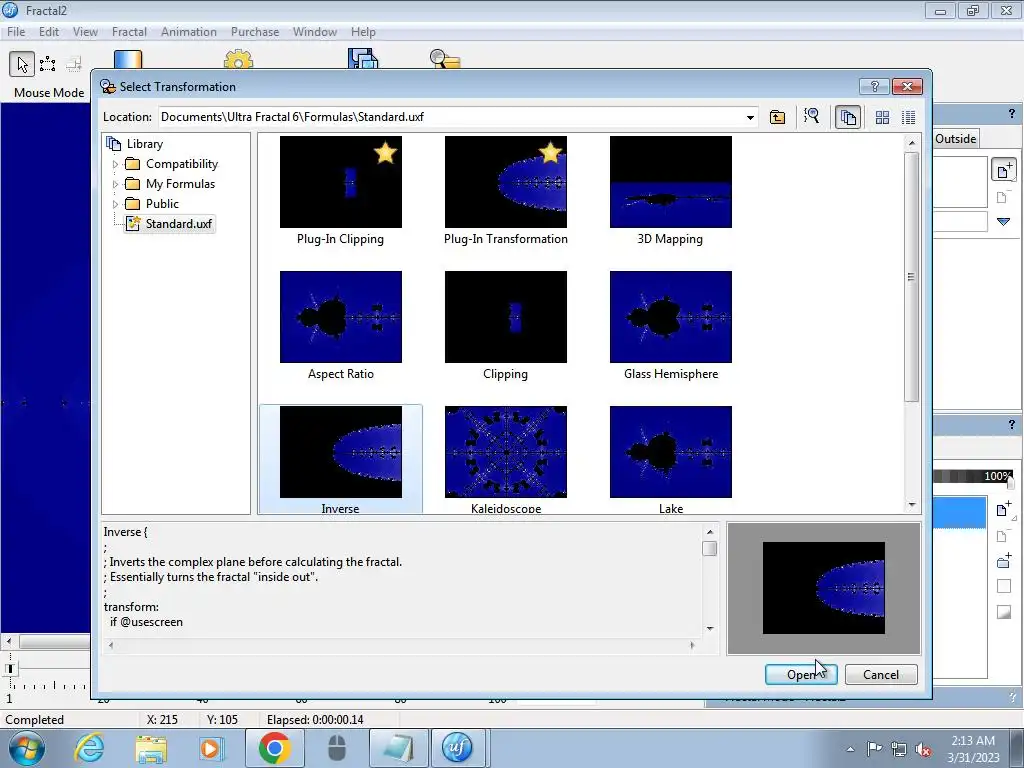1024x768 pixels.
Task: Click the Open button
Action: (801, 675)
